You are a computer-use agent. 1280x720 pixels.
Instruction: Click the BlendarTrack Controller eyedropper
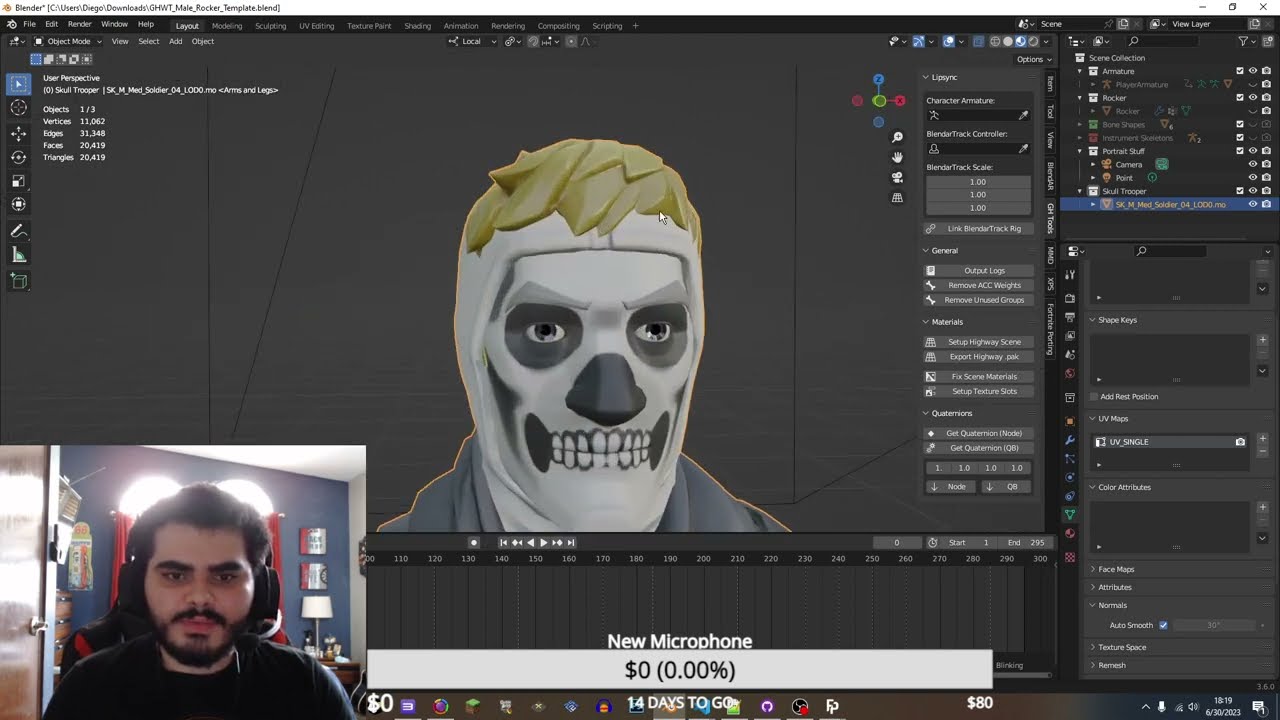pos(1023,149)
